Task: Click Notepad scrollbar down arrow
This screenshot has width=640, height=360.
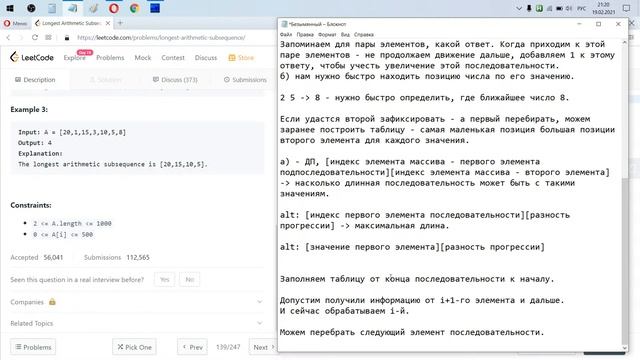Action: point(624,348)
